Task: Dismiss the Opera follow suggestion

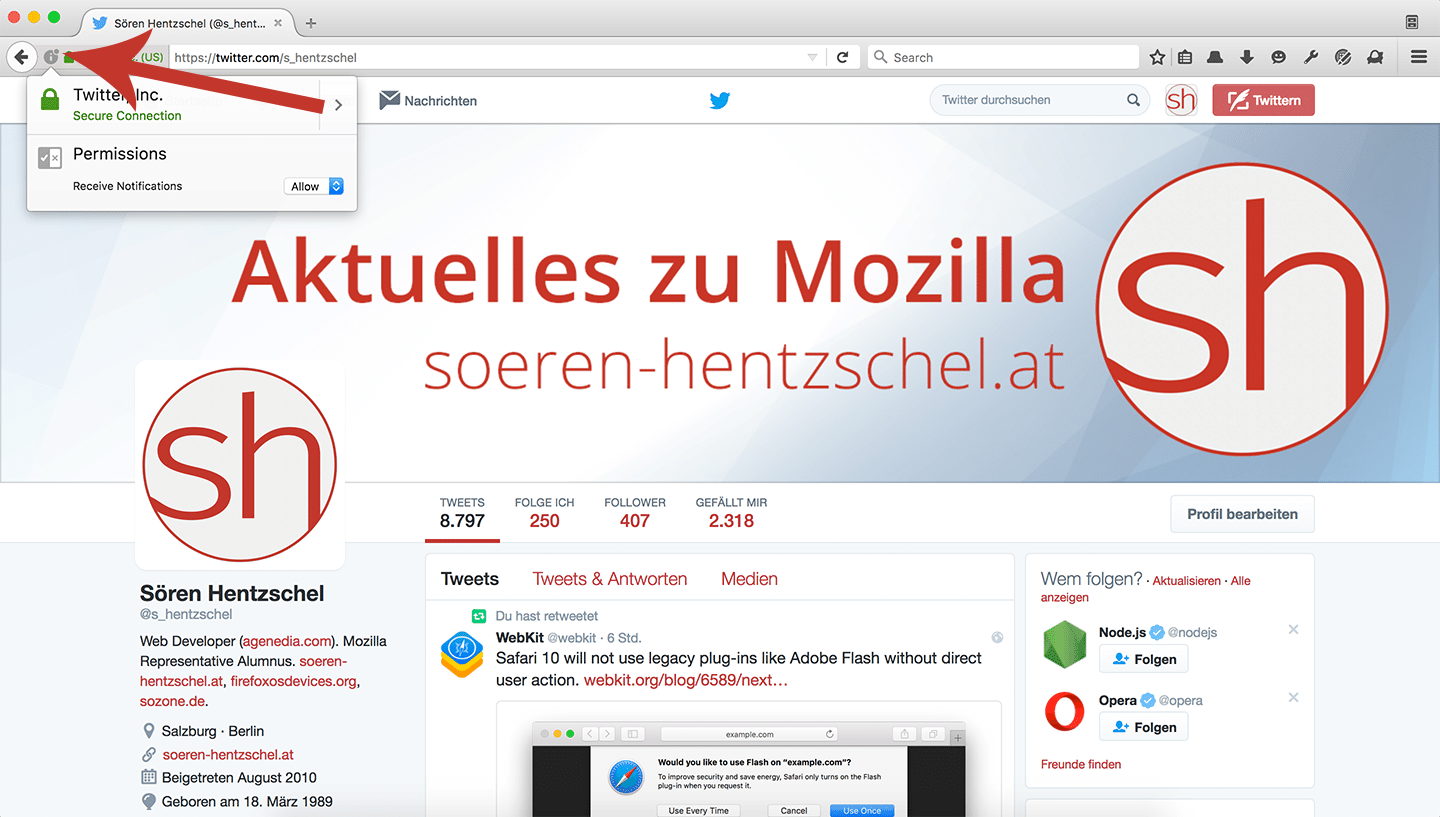Action: click(x=1293, y=697)
